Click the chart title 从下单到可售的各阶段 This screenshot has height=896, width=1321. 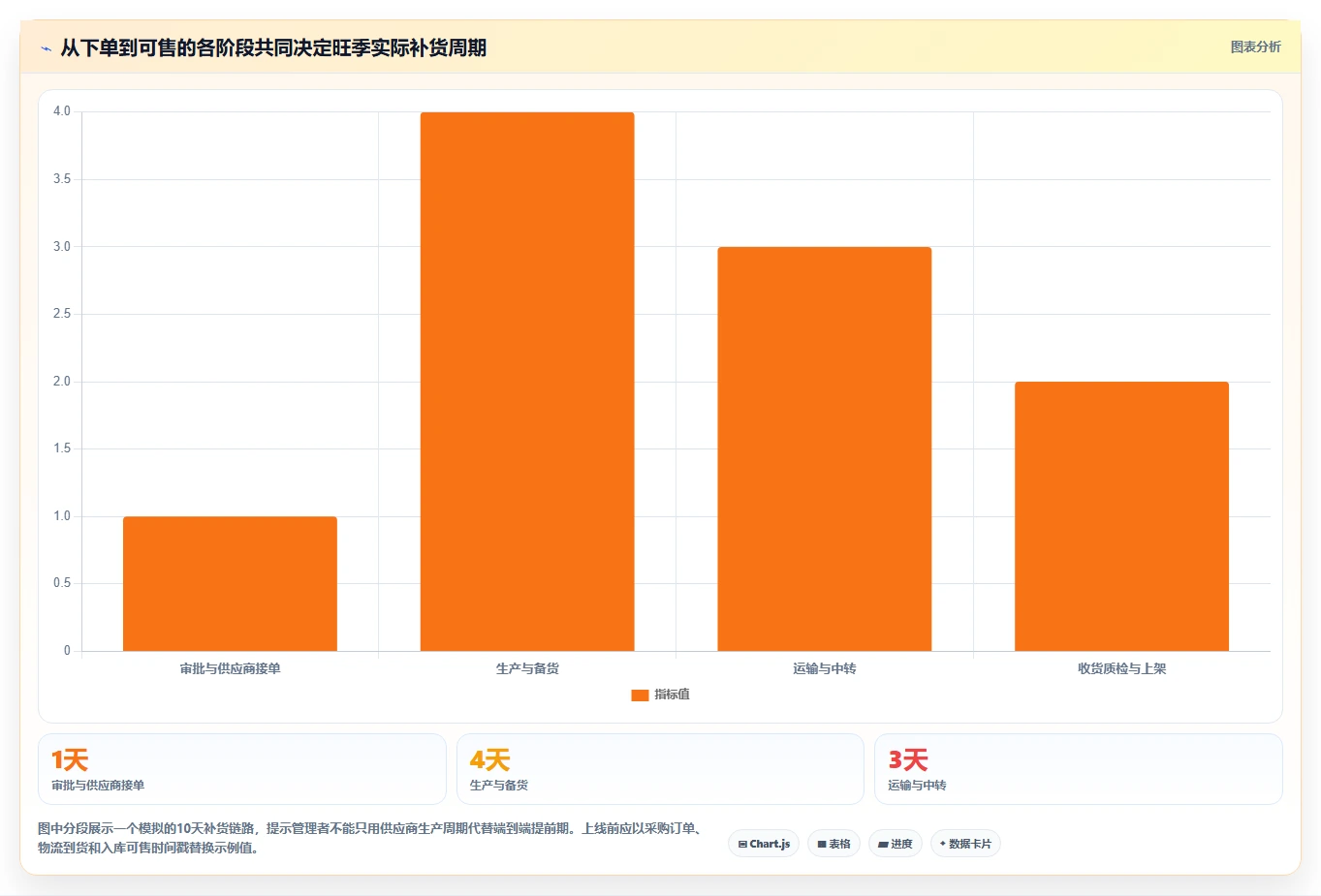[x=273, y=47]
